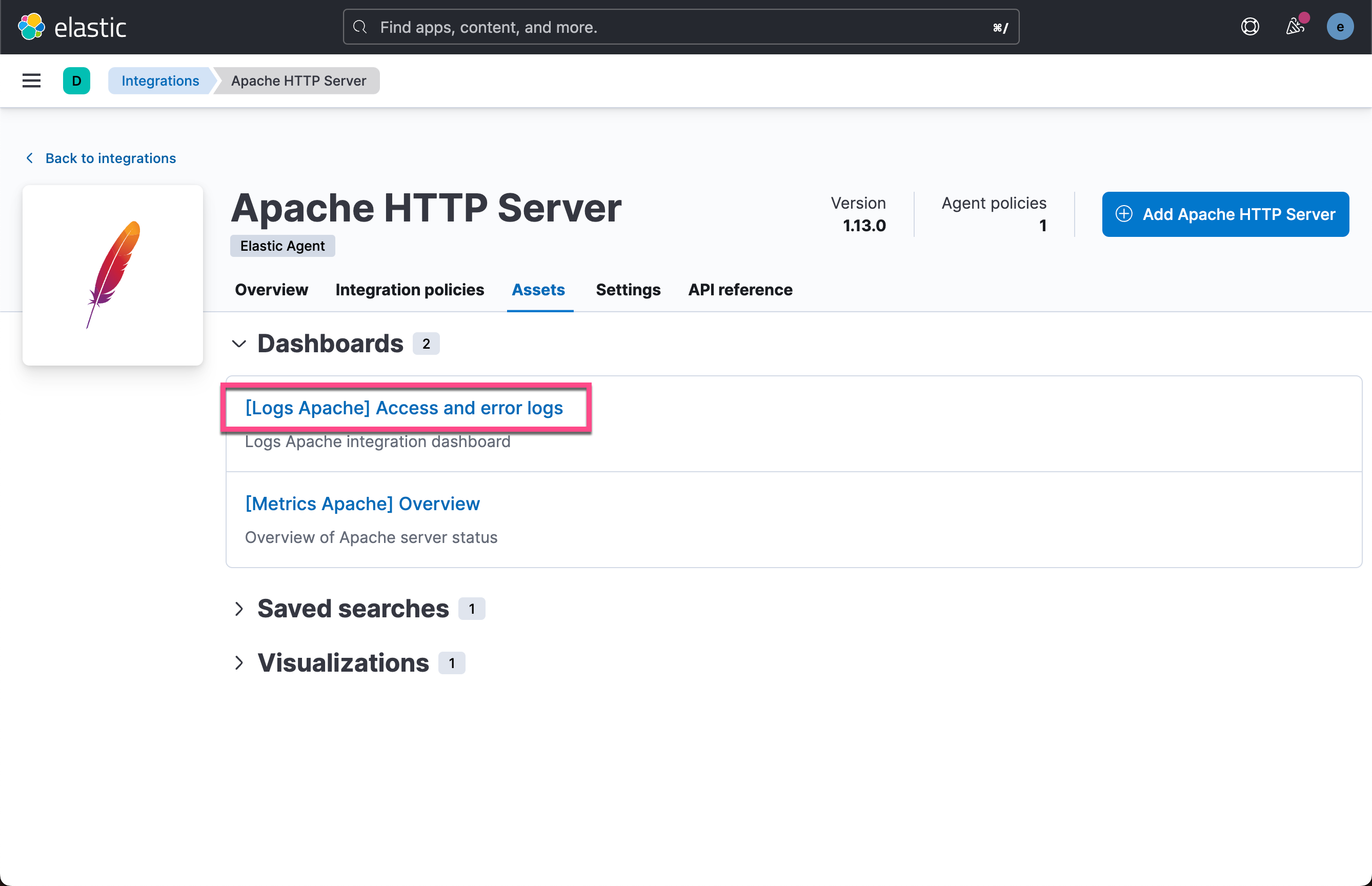Click the search magnifier icon
The width and height of the screenshot is (1372, 886).
tap(360, 27)
